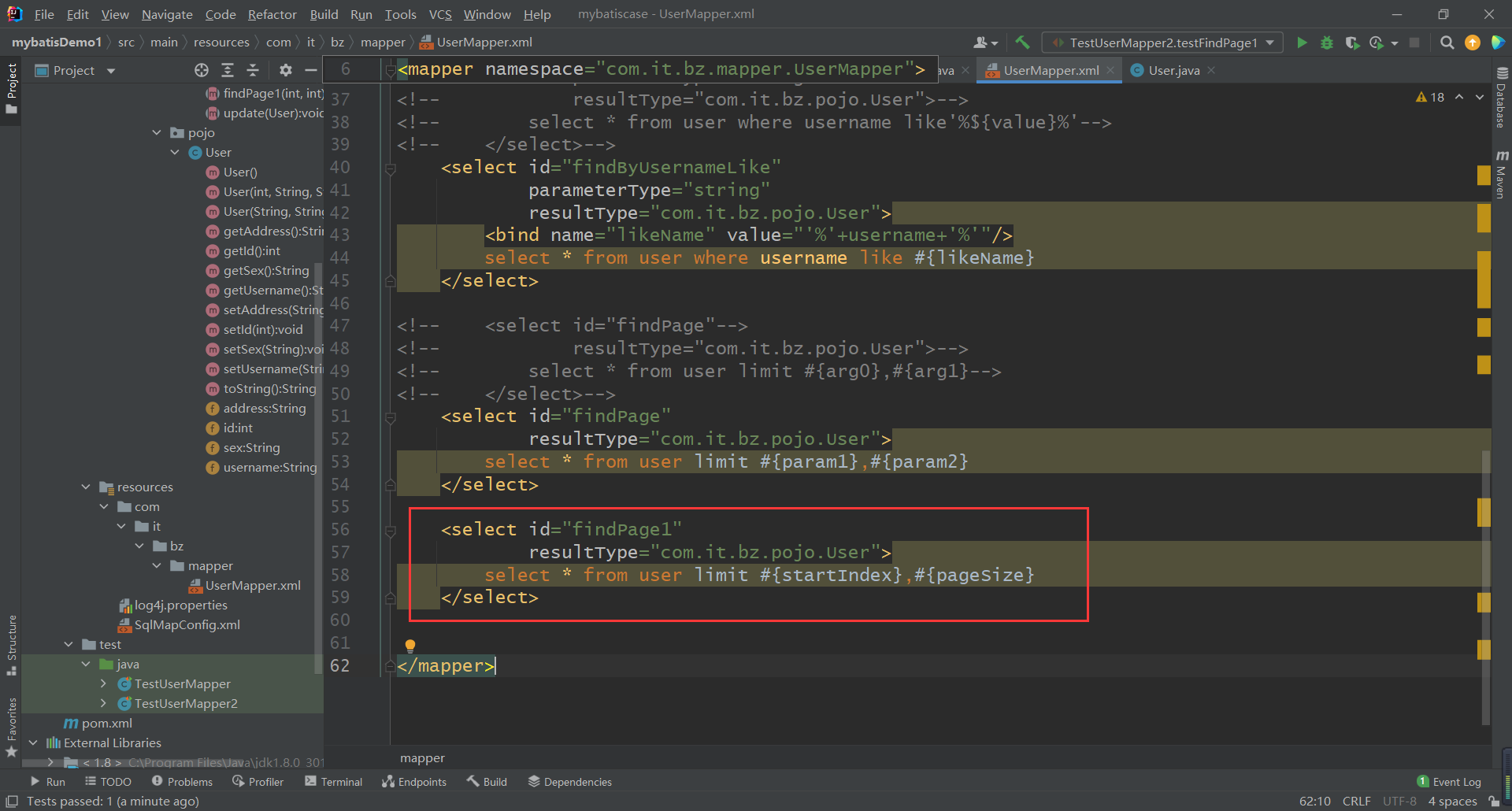Open Search Everywhere magnifier icon
The width and height of the screenshot is (1512, 811).
tap(1447, 43)
